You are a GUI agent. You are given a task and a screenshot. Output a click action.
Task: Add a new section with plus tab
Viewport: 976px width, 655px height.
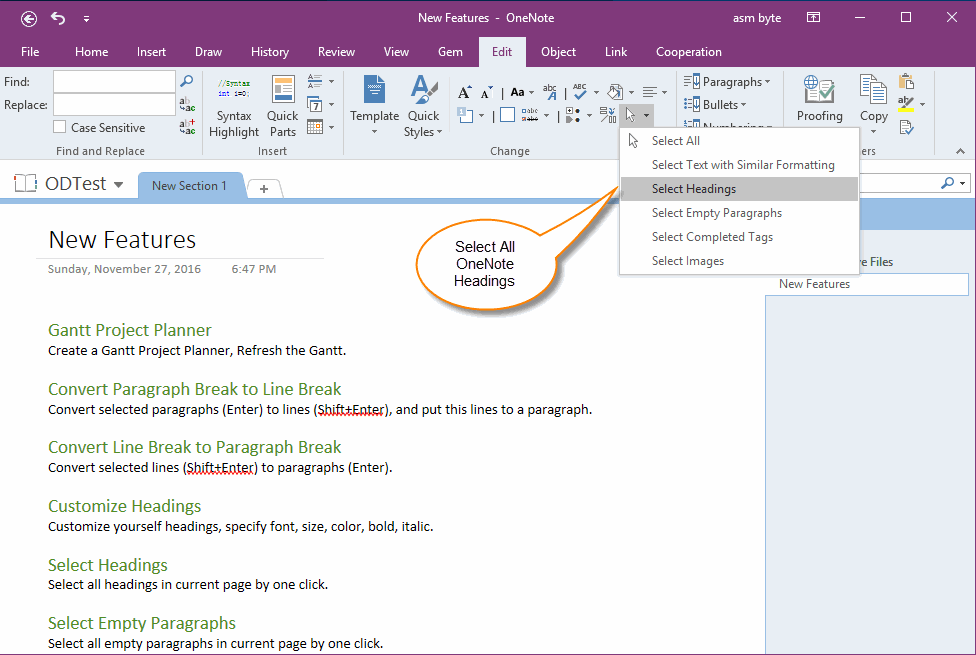point(264,188)
